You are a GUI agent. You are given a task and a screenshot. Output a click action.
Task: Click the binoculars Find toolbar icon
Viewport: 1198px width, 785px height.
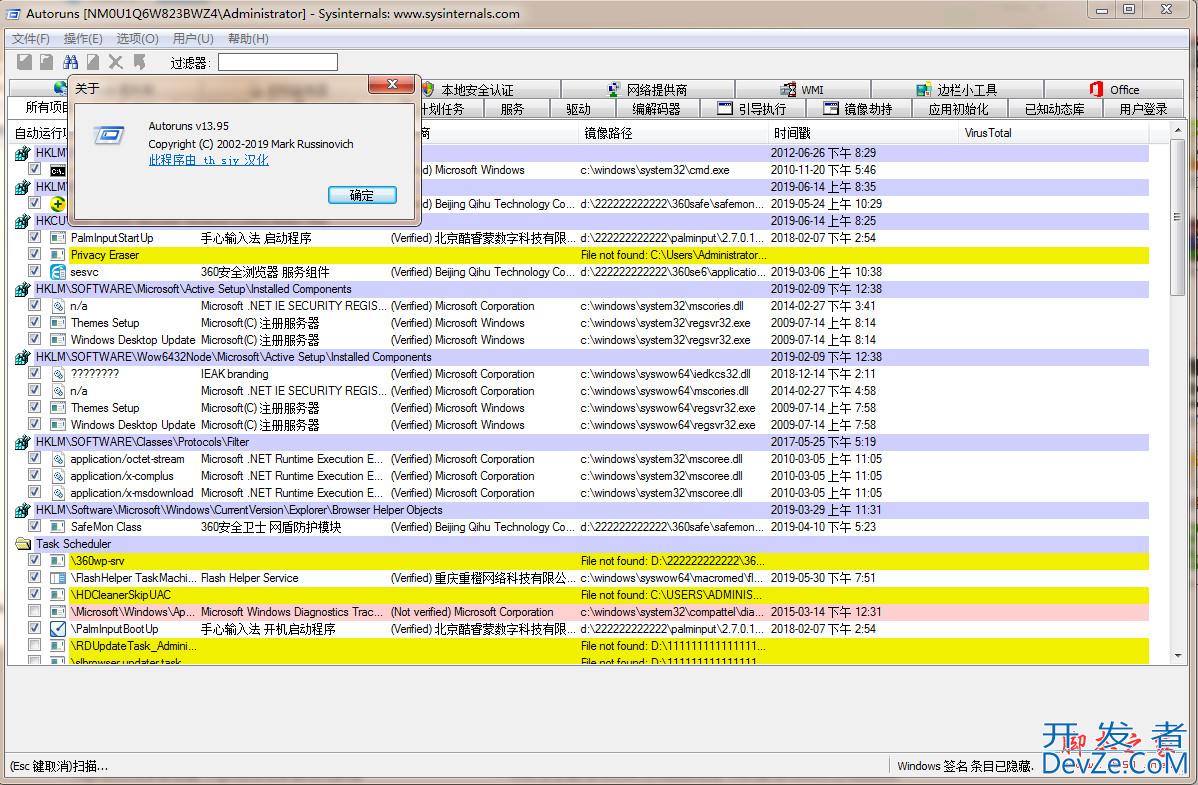click(70, 62)
